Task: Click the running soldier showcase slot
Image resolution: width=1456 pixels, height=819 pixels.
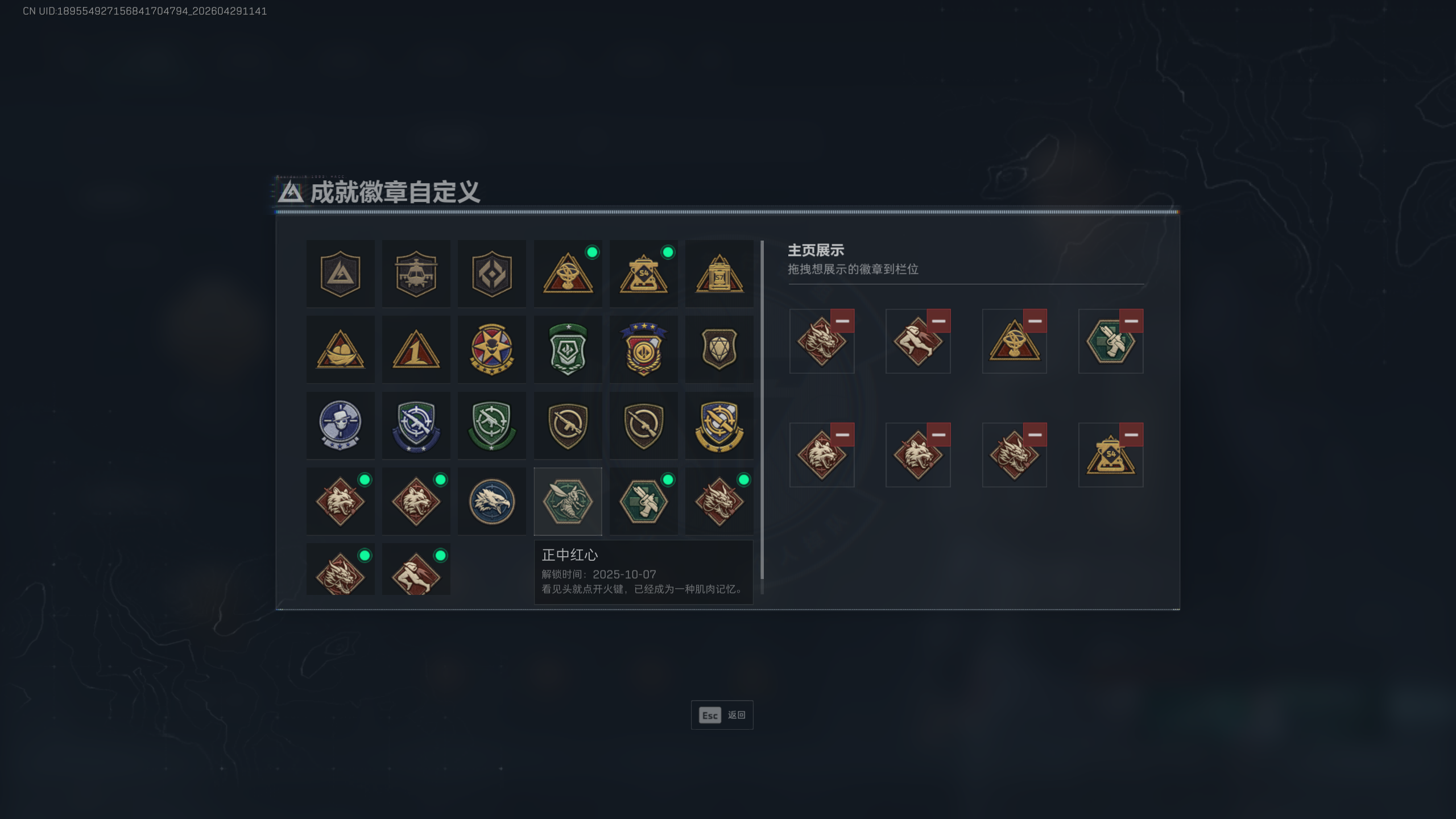Action: 918,341
